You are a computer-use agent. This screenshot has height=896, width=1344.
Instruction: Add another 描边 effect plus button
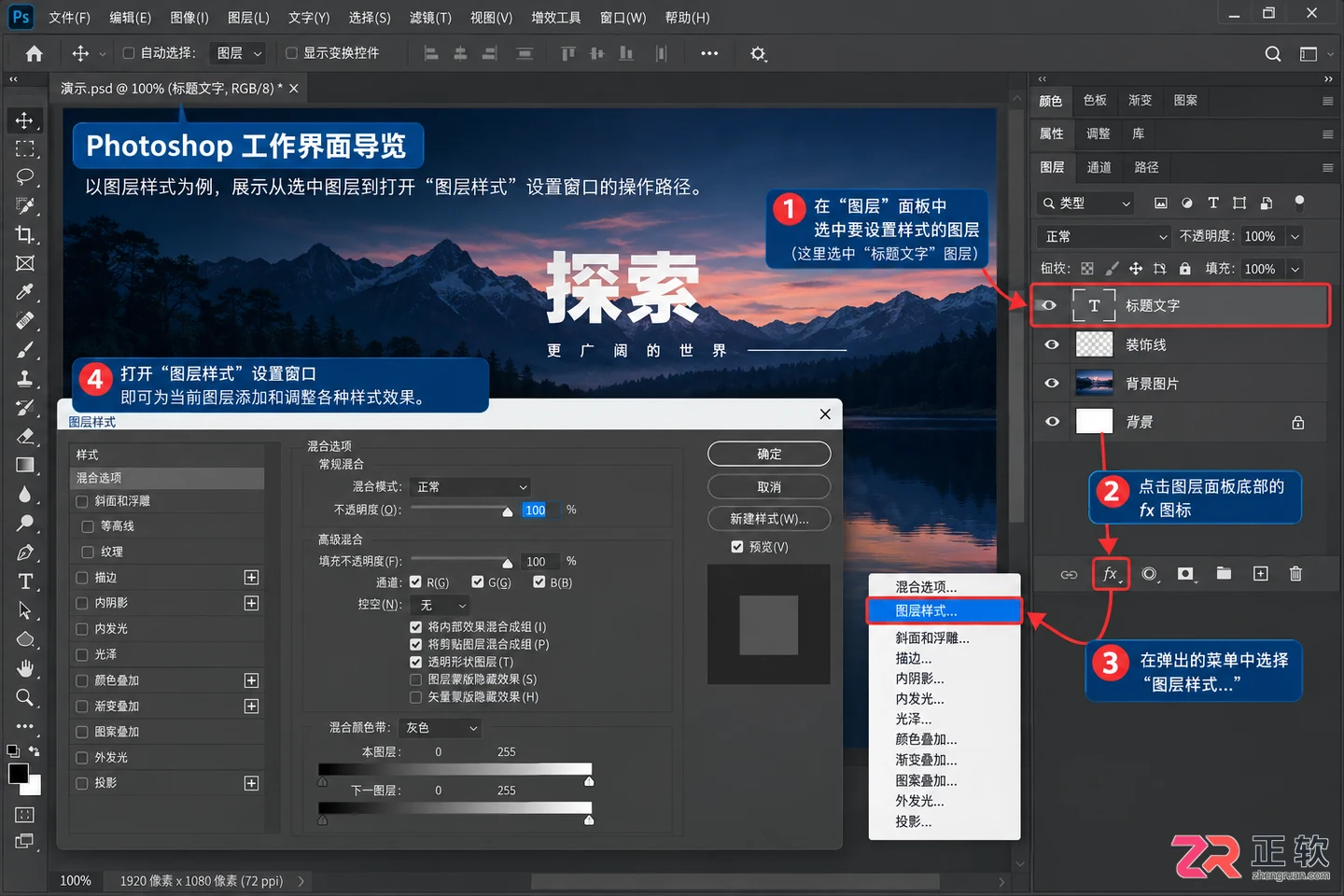tap(251, 578)
